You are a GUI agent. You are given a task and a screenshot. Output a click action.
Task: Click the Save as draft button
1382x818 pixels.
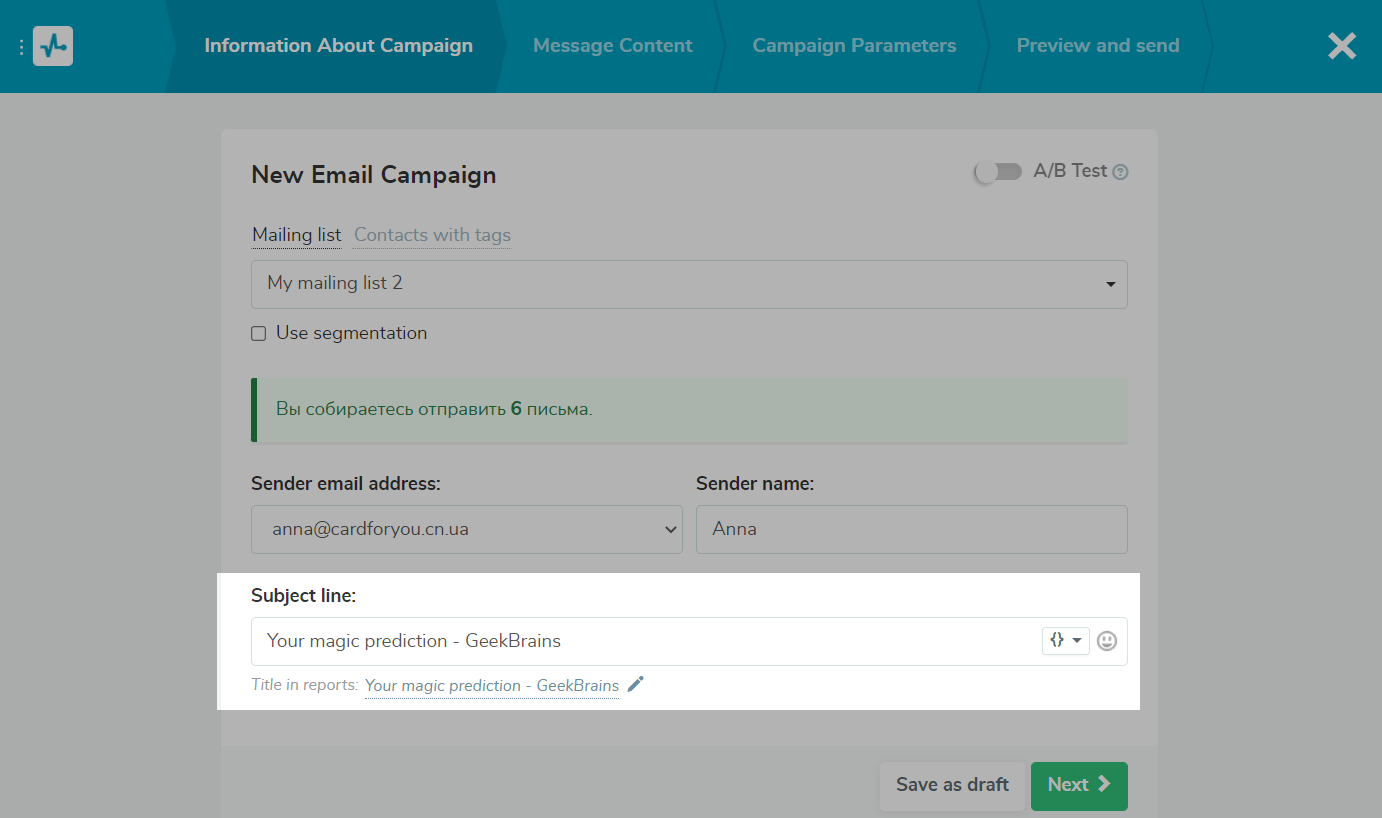coord(952,785)
